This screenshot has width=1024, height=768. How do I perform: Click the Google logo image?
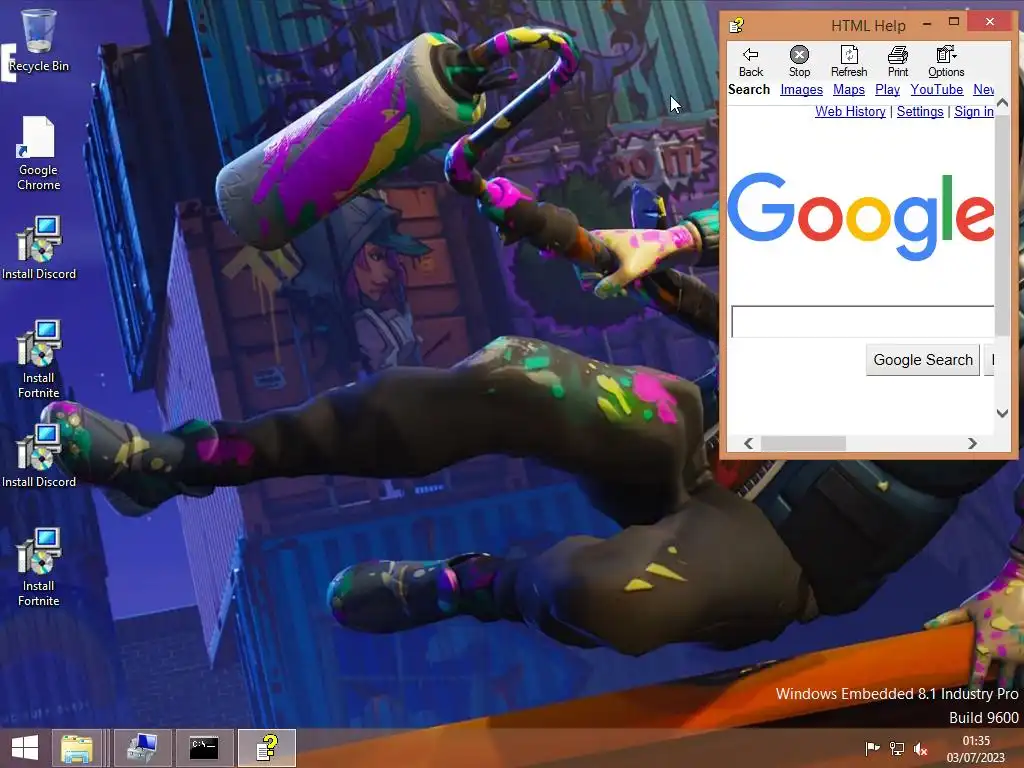click(861, 216)
